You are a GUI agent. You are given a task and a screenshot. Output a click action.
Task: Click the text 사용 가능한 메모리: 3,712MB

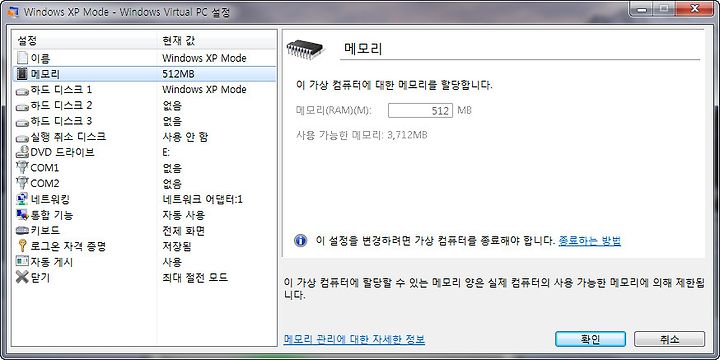click(362, 135)
